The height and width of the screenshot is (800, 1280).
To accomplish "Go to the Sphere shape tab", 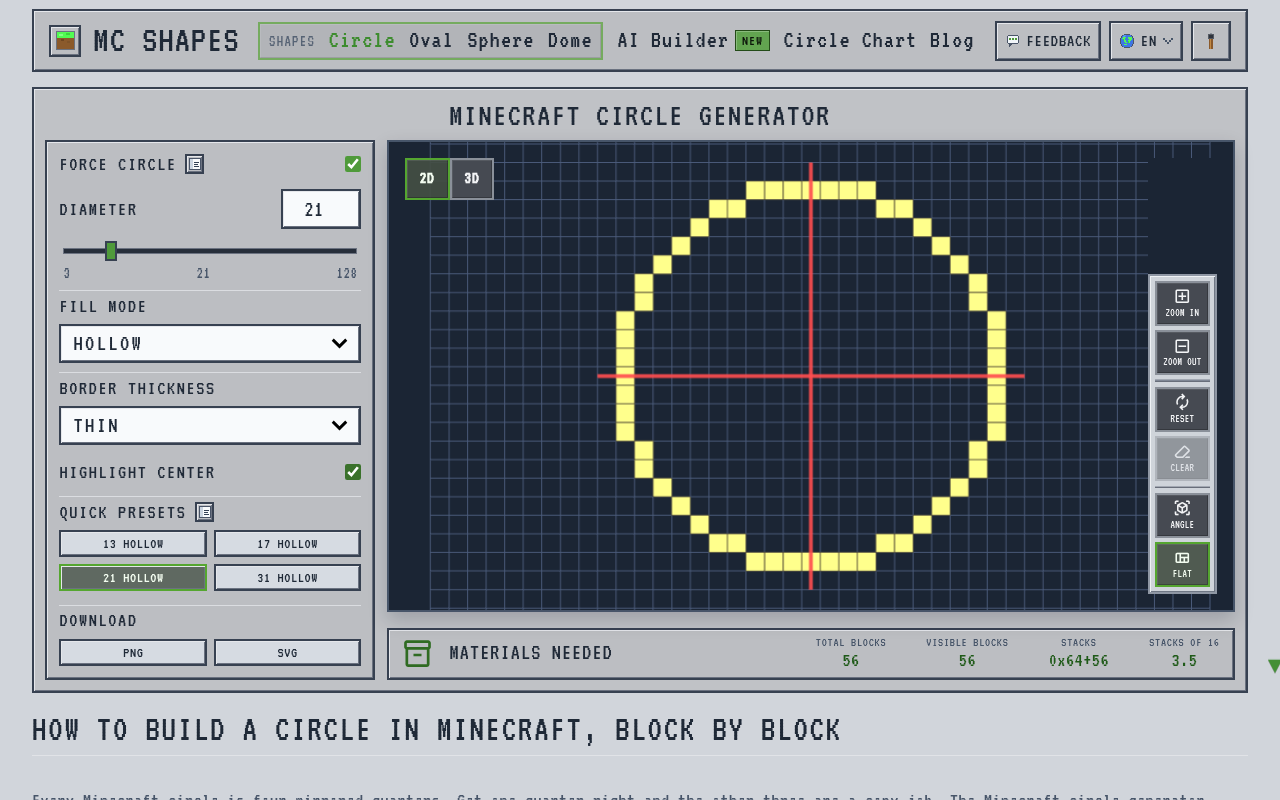I will pos(500,41).
